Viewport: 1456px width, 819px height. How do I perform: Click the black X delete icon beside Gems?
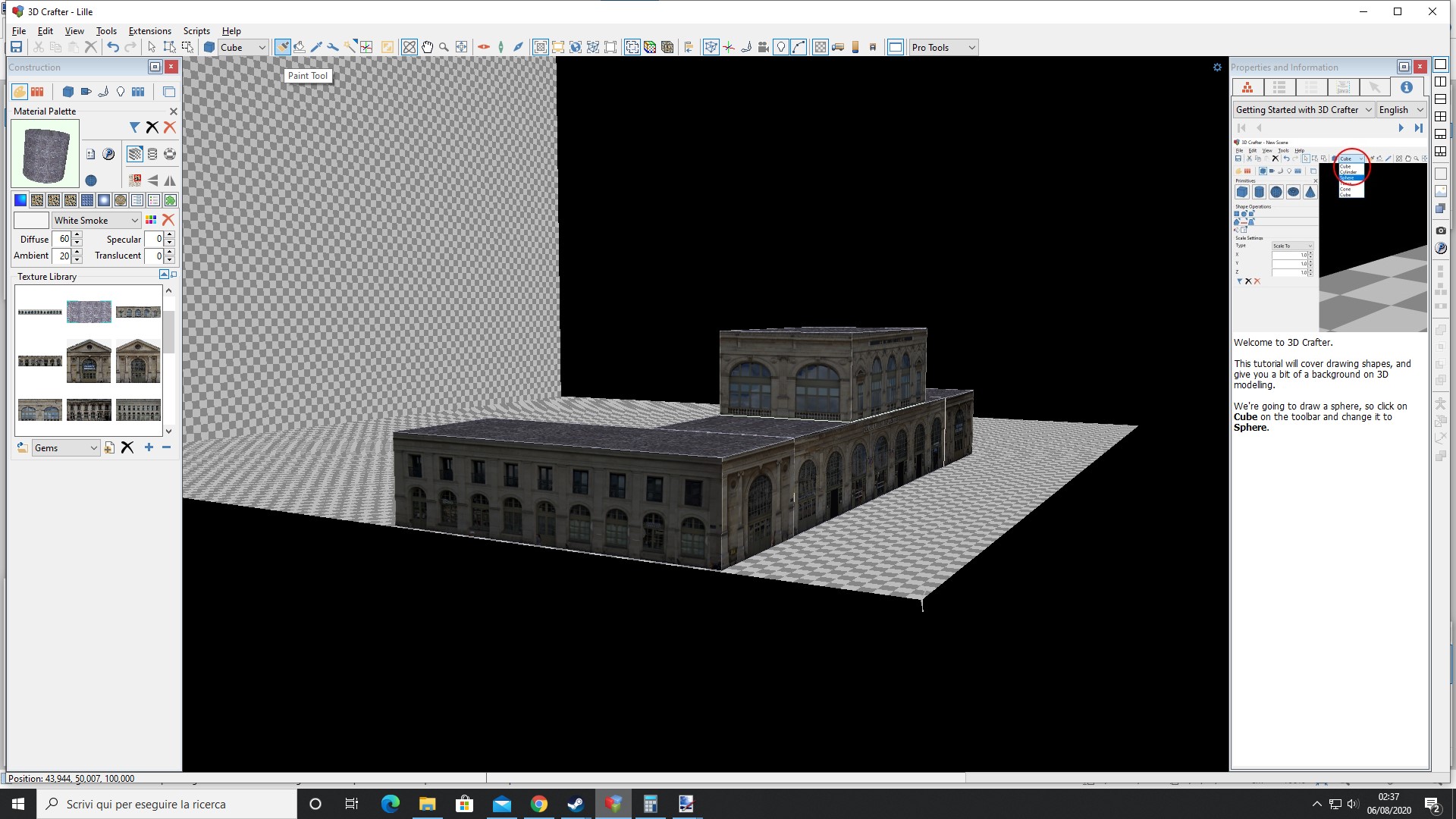(127, 447)
